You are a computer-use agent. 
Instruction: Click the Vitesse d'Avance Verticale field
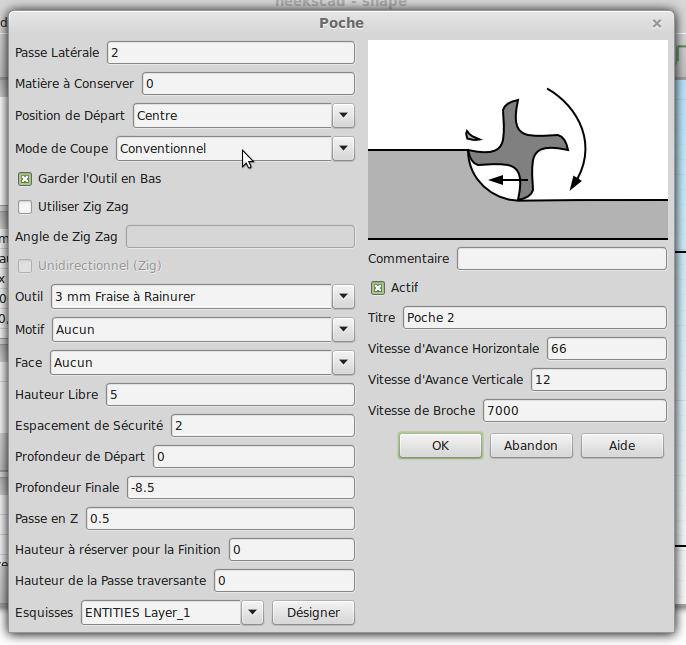599,379
